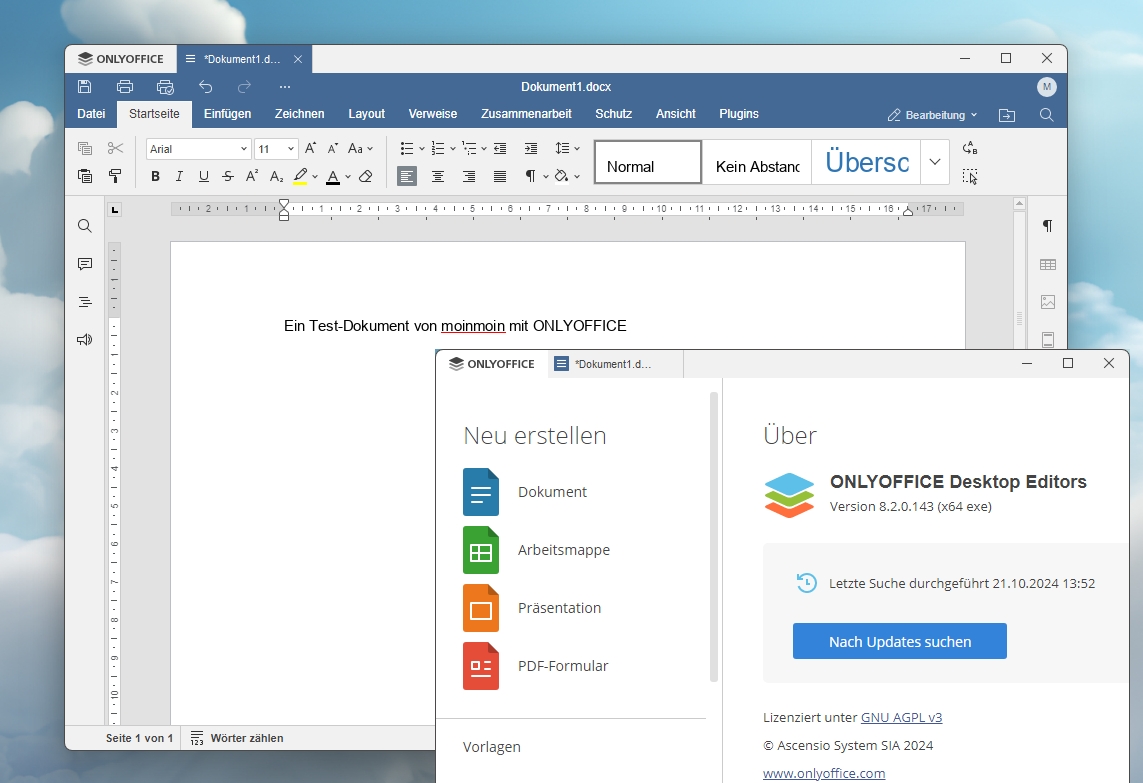The height and width of the screenshot is (783, 1143).
Task: Open the Comments panel in left sidebar
Action: click(85, 264)
